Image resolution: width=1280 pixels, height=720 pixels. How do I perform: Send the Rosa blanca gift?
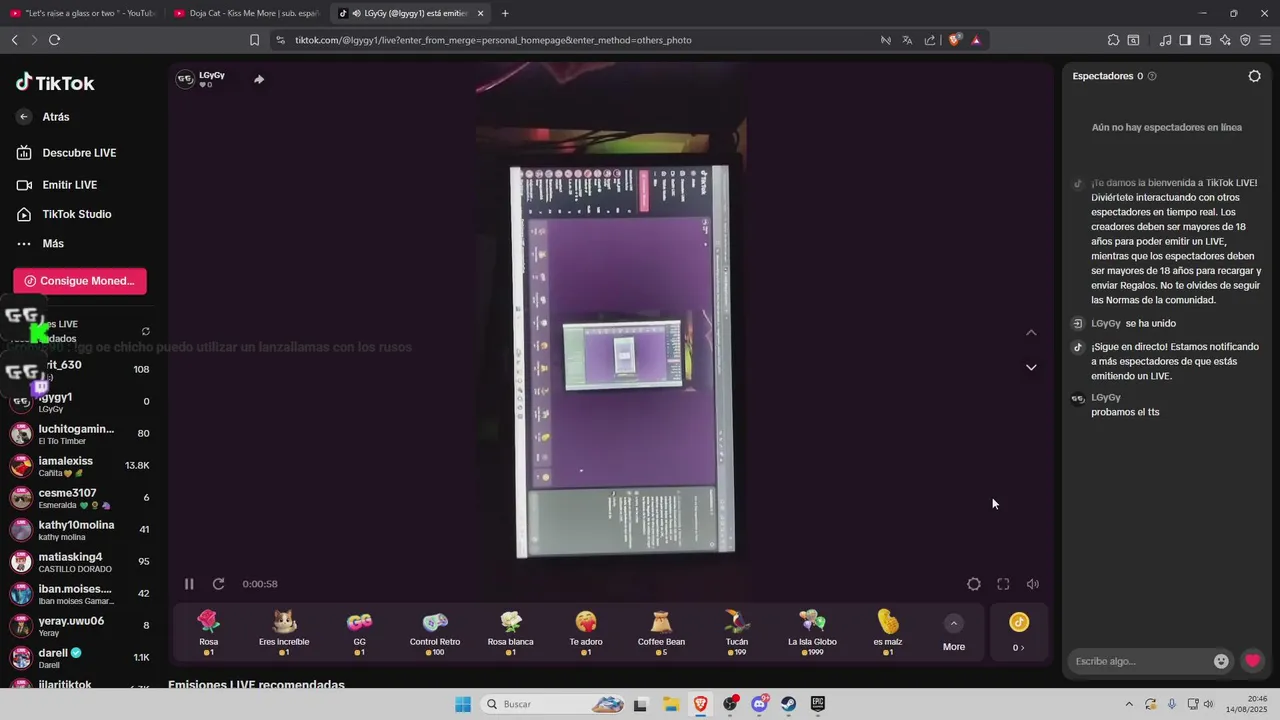[x=511, y=632]
